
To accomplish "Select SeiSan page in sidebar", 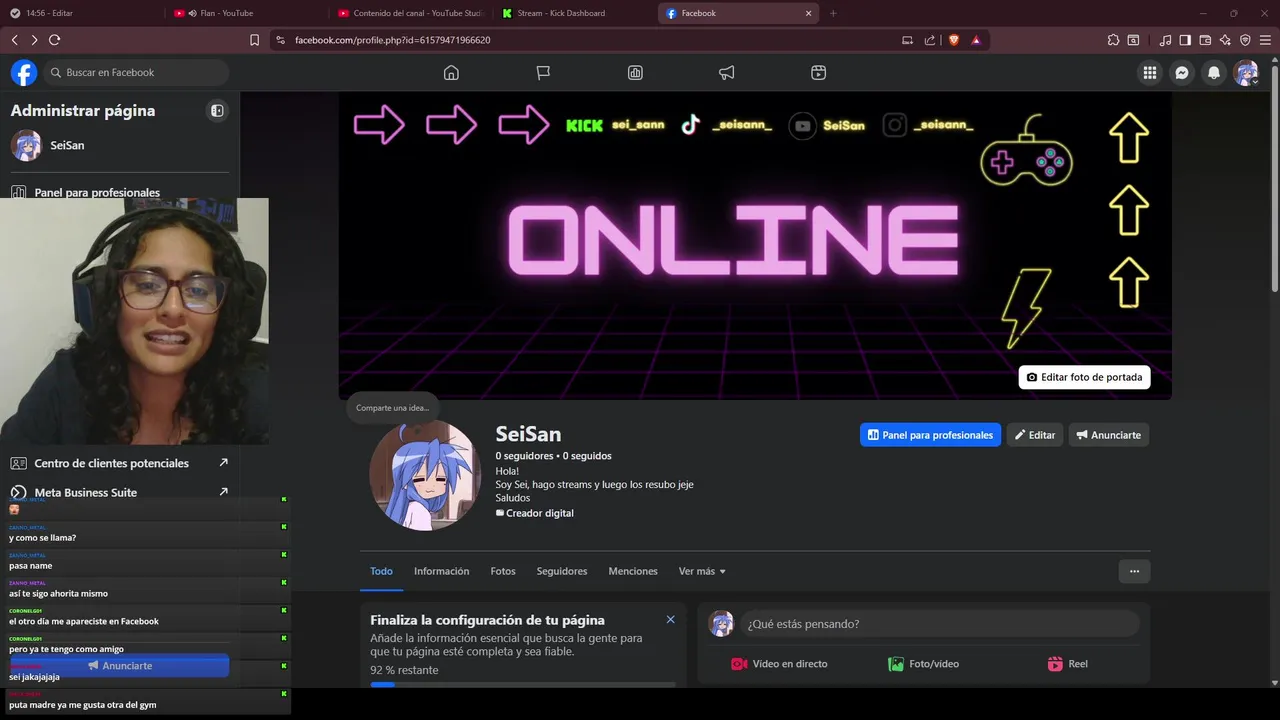I will (119, 145).
